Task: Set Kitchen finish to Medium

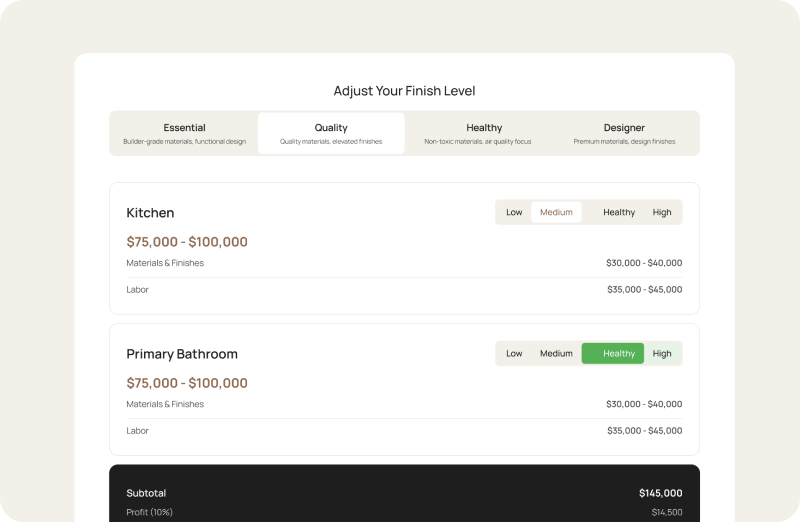Action: pyautogui.click(x=556, y=212)
